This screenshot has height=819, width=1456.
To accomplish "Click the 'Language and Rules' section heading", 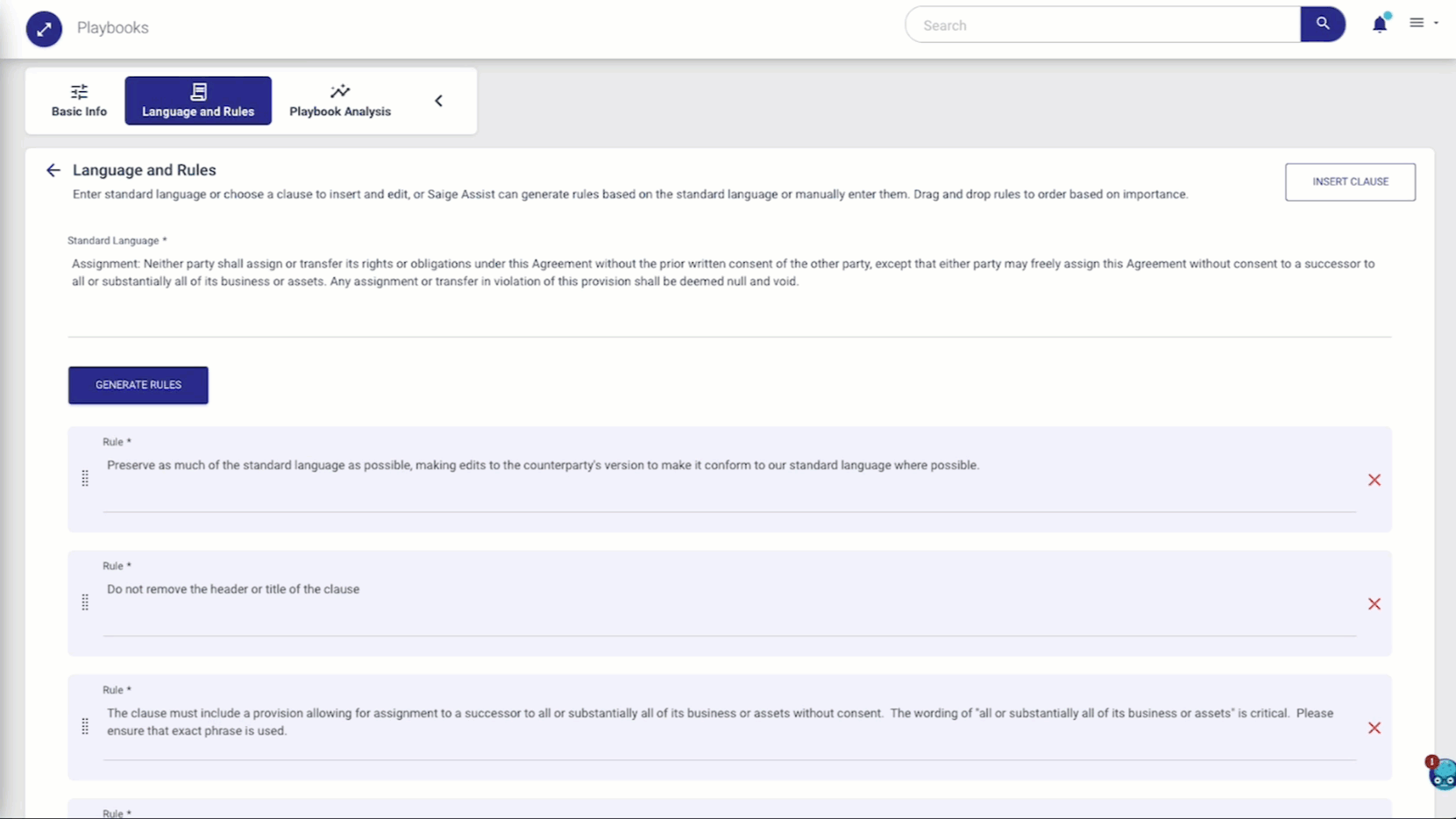I will pos(145,170).
